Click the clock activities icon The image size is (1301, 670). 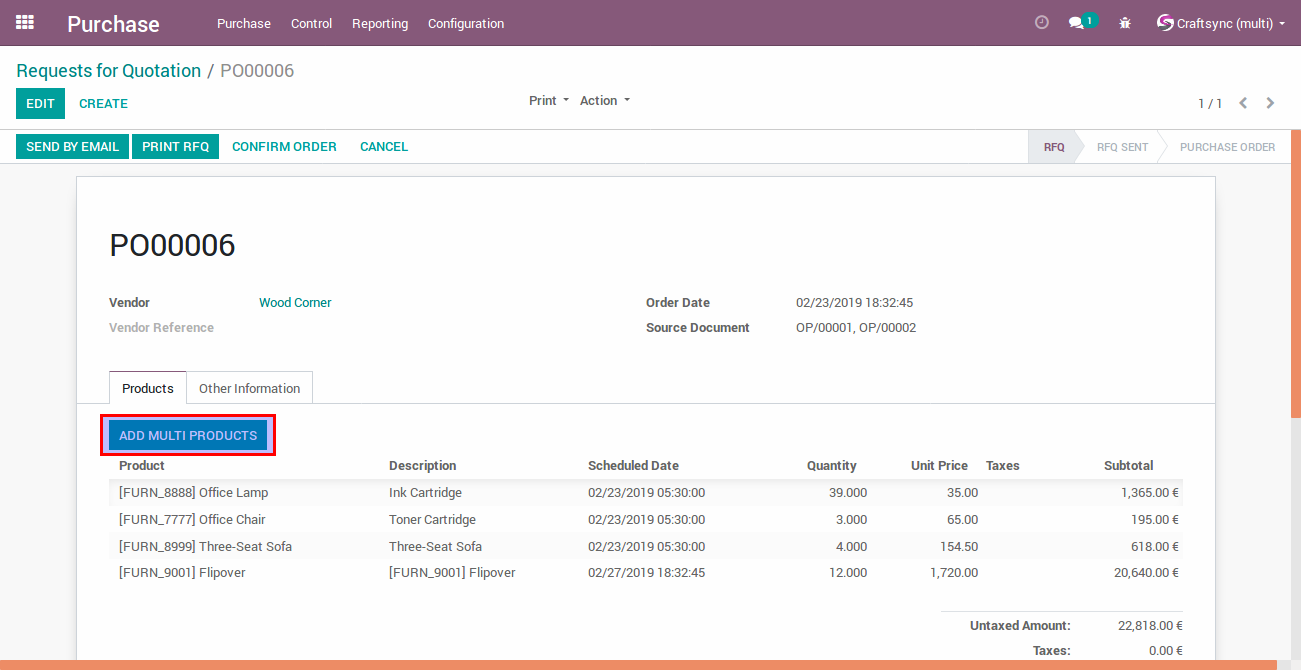click(x=1041, y=22)
